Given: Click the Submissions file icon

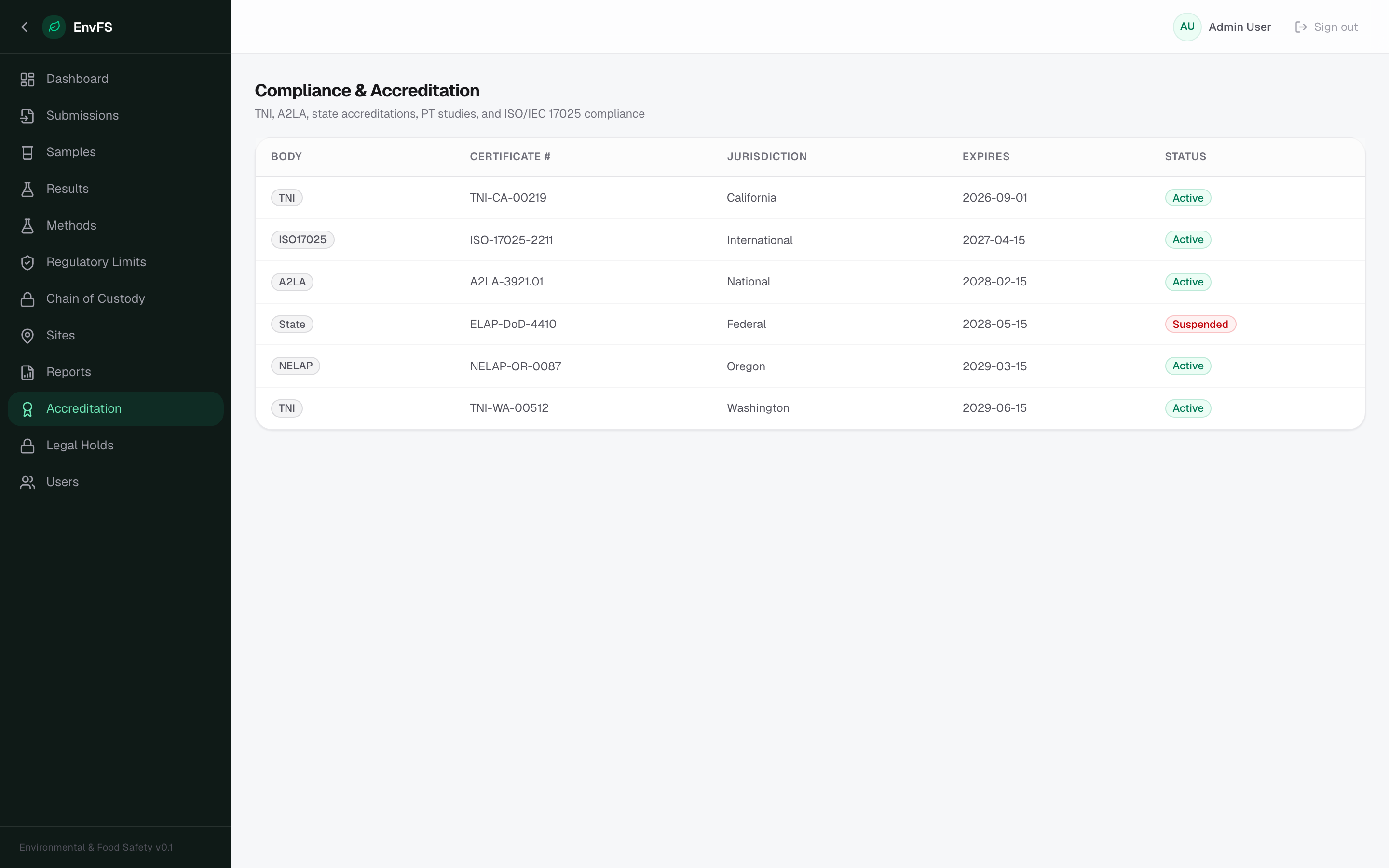Looking at the screenshot, I should coord(27,116).
